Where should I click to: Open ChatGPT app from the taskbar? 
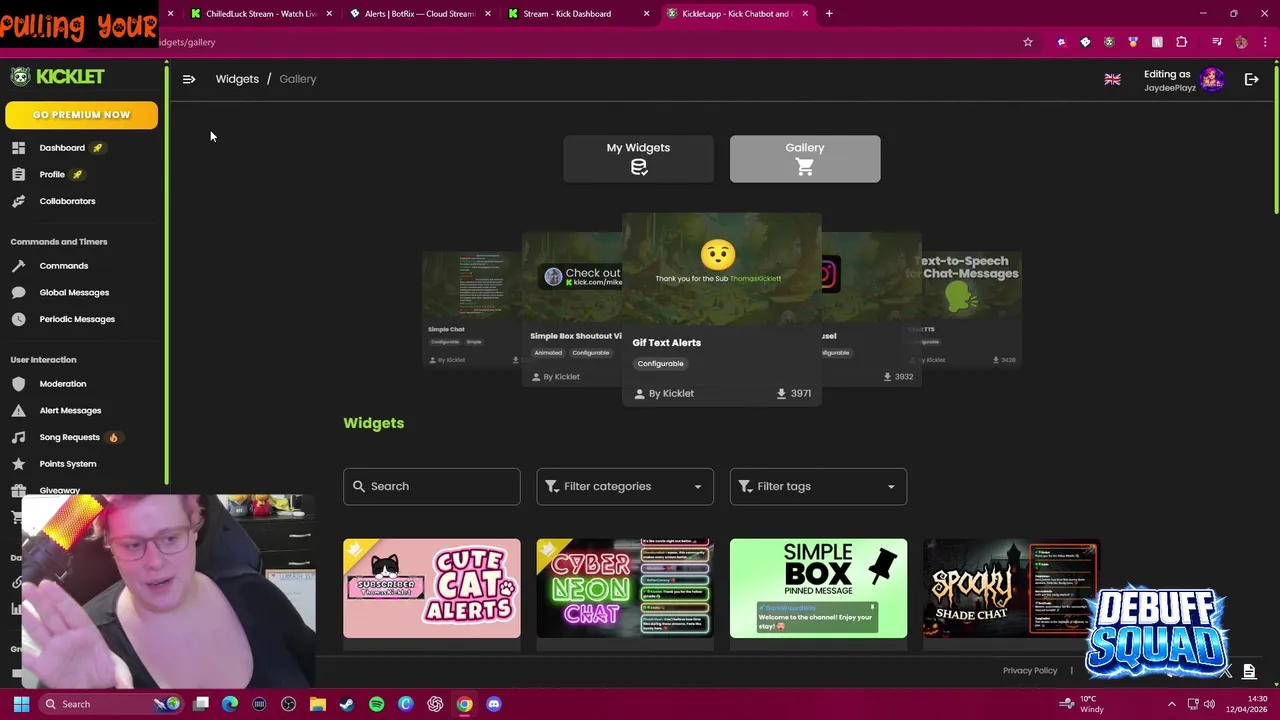pyautogui.click(x=435, y=704)
